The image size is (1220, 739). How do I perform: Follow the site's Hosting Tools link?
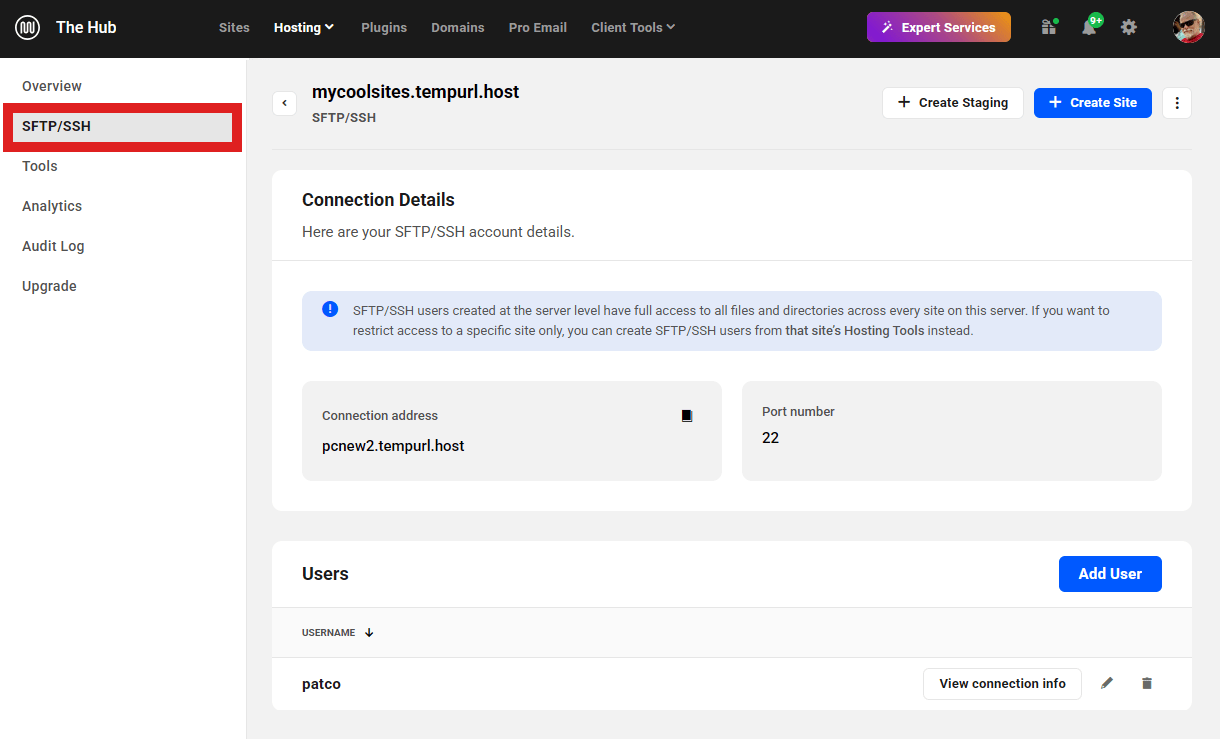pos(855,331)
